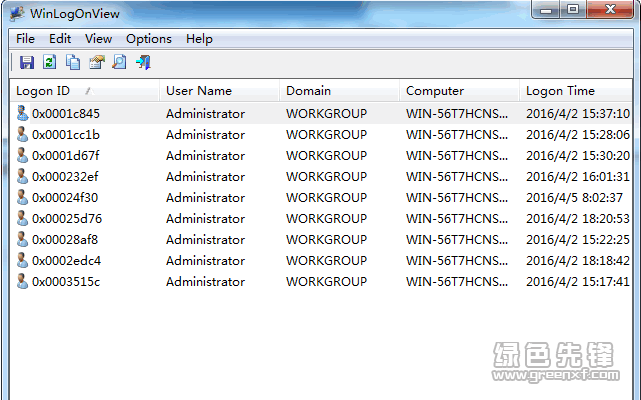This screenshot has height=400, width=641.
Task: Minimize the WinLogOnView window
Action: (x=547, y=9)
